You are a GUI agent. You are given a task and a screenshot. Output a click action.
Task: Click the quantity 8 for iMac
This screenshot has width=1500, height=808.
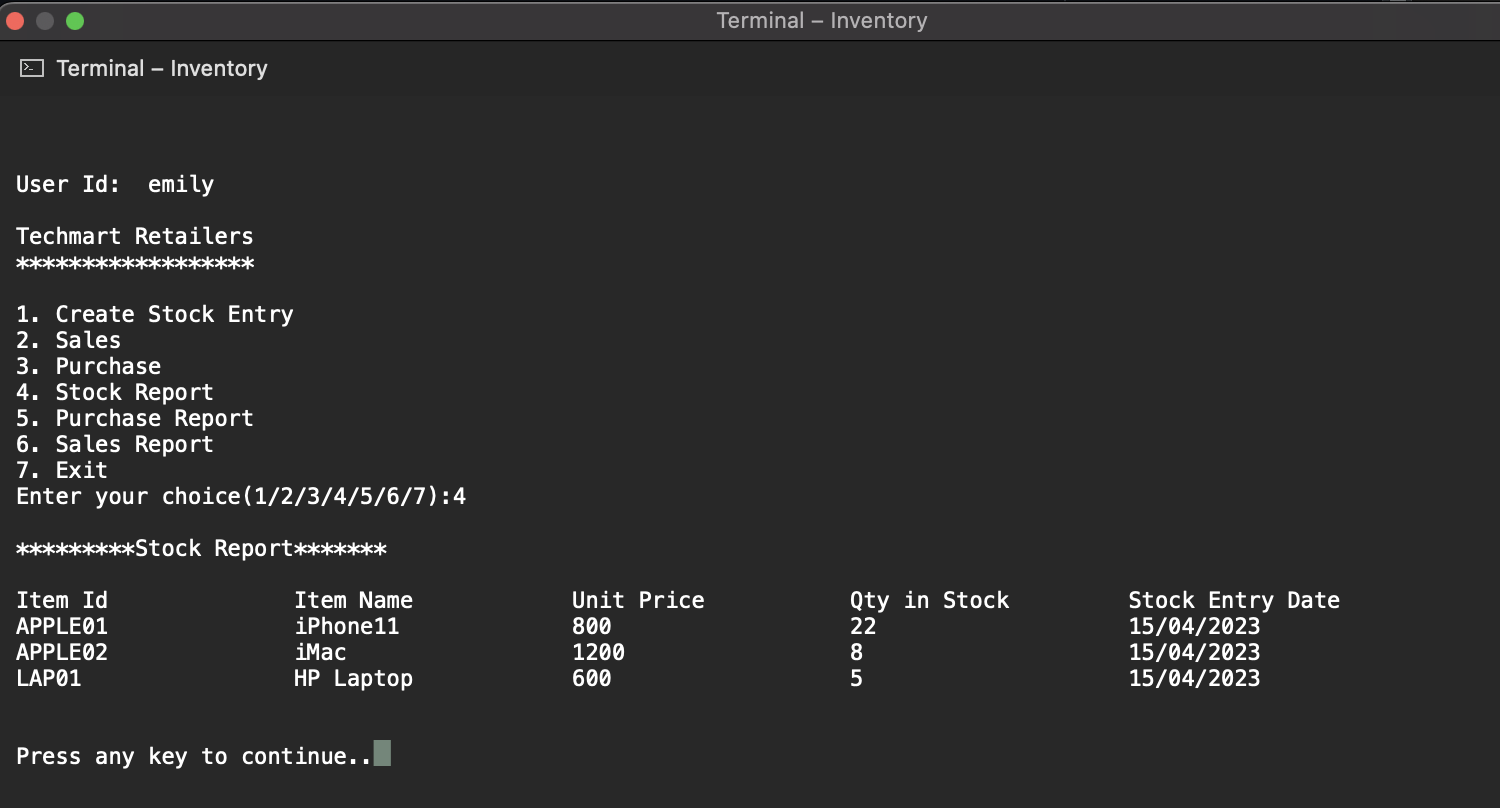point(856,653)
